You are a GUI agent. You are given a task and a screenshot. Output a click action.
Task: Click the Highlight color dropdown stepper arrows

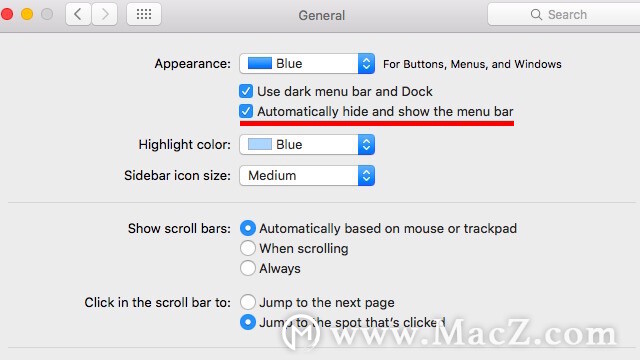[367, 144]
